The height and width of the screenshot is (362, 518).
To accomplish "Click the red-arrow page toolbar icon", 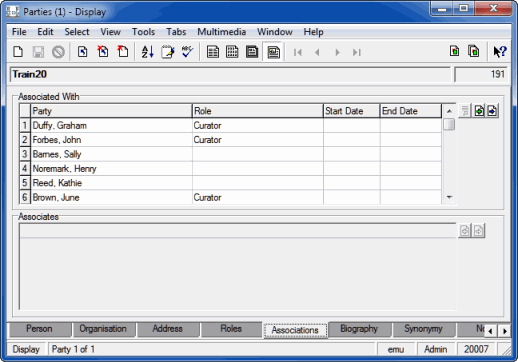I will coord(123,52).
